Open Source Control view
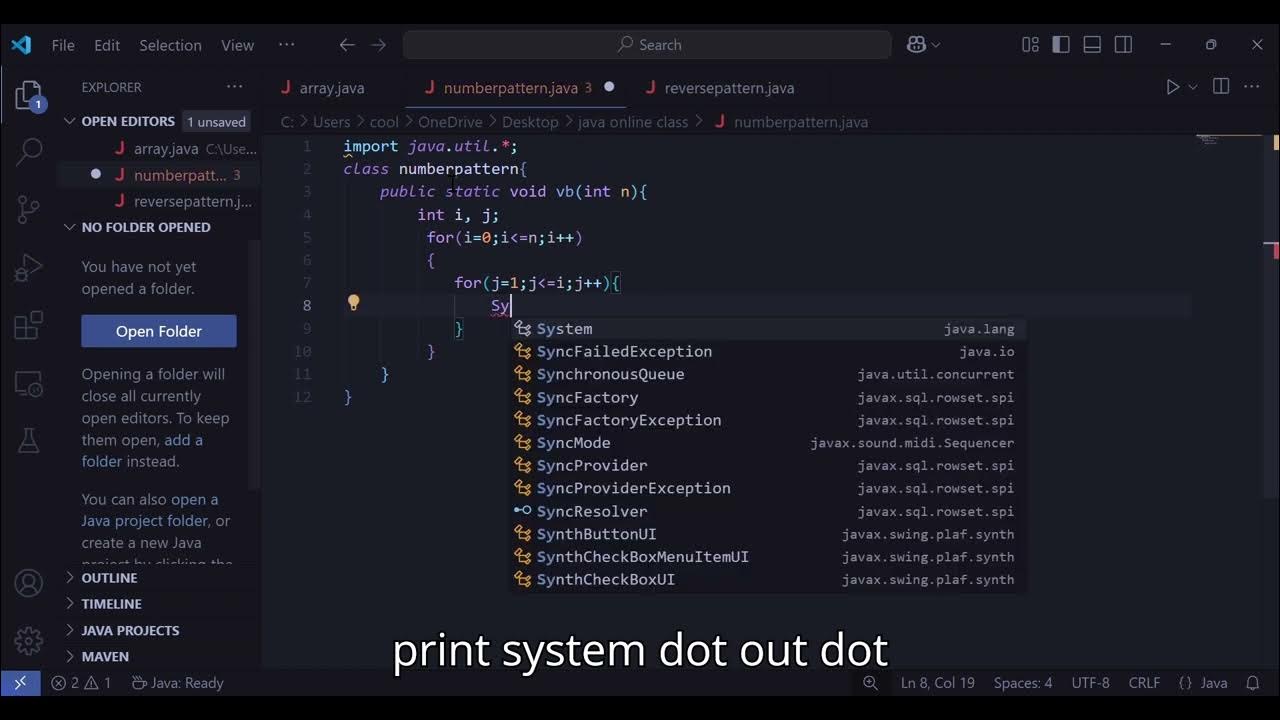Image resolution: width=1280 pixels, height=720 pixels. [x=29, y=210]
